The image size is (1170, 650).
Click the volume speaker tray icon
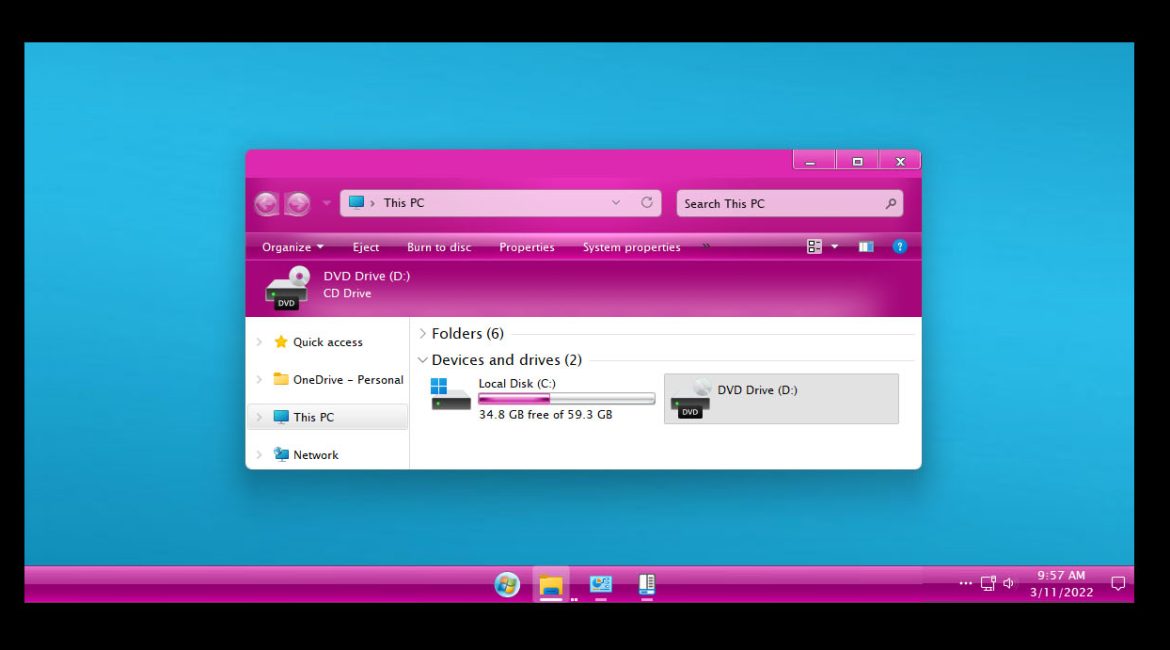tap(1009, 583)
